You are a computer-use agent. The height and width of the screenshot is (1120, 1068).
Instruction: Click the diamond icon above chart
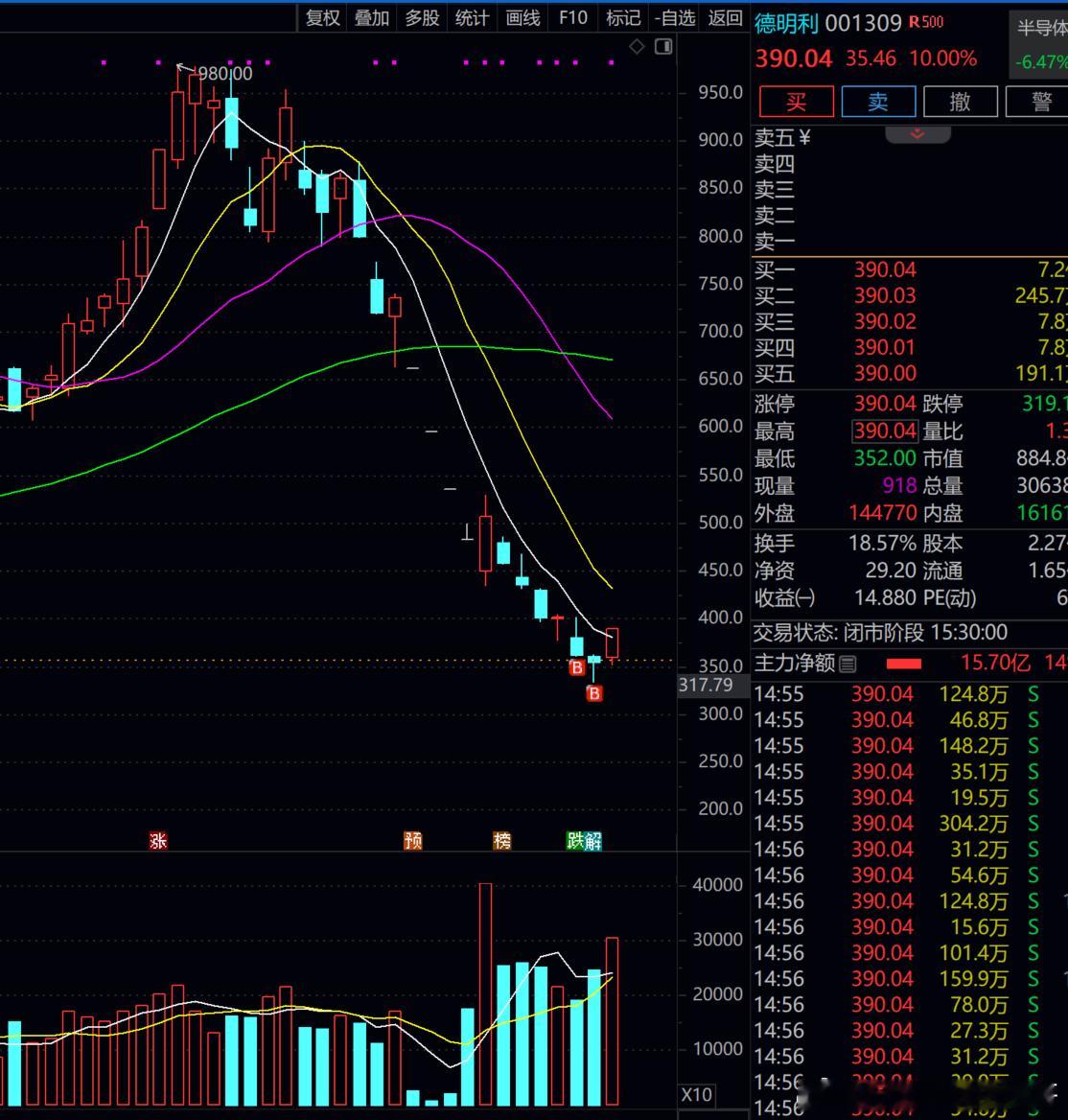click(x=637, y=46)
